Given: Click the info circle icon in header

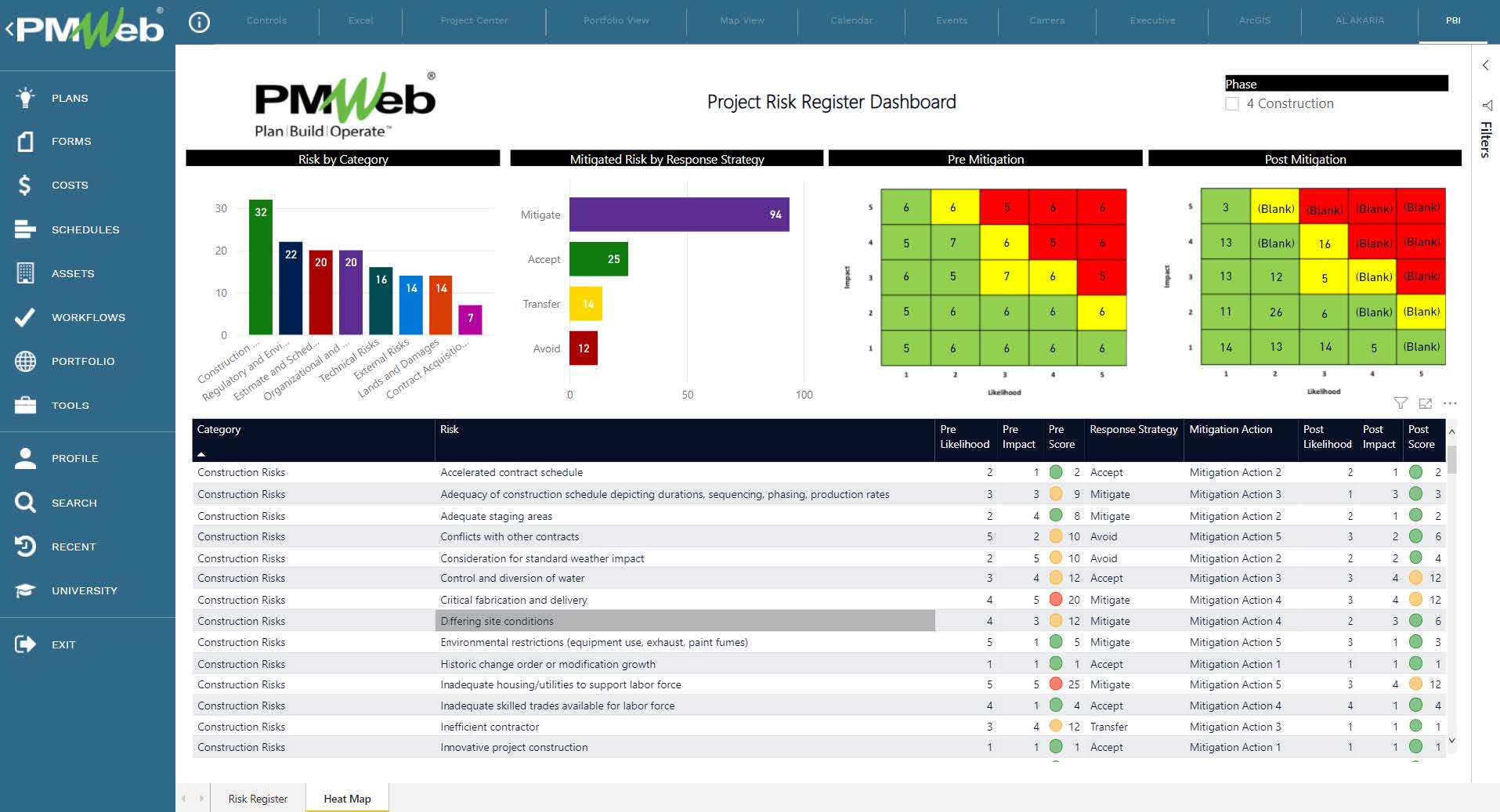Looking at the screenshot, I should click(x=200, y=23).
